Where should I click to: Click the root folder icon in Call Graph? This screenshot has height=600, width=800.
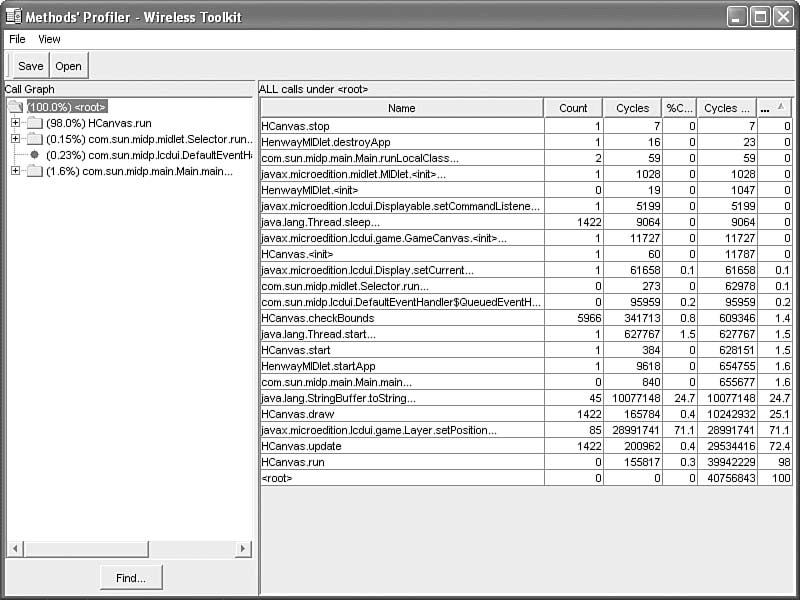pos(16,107)
